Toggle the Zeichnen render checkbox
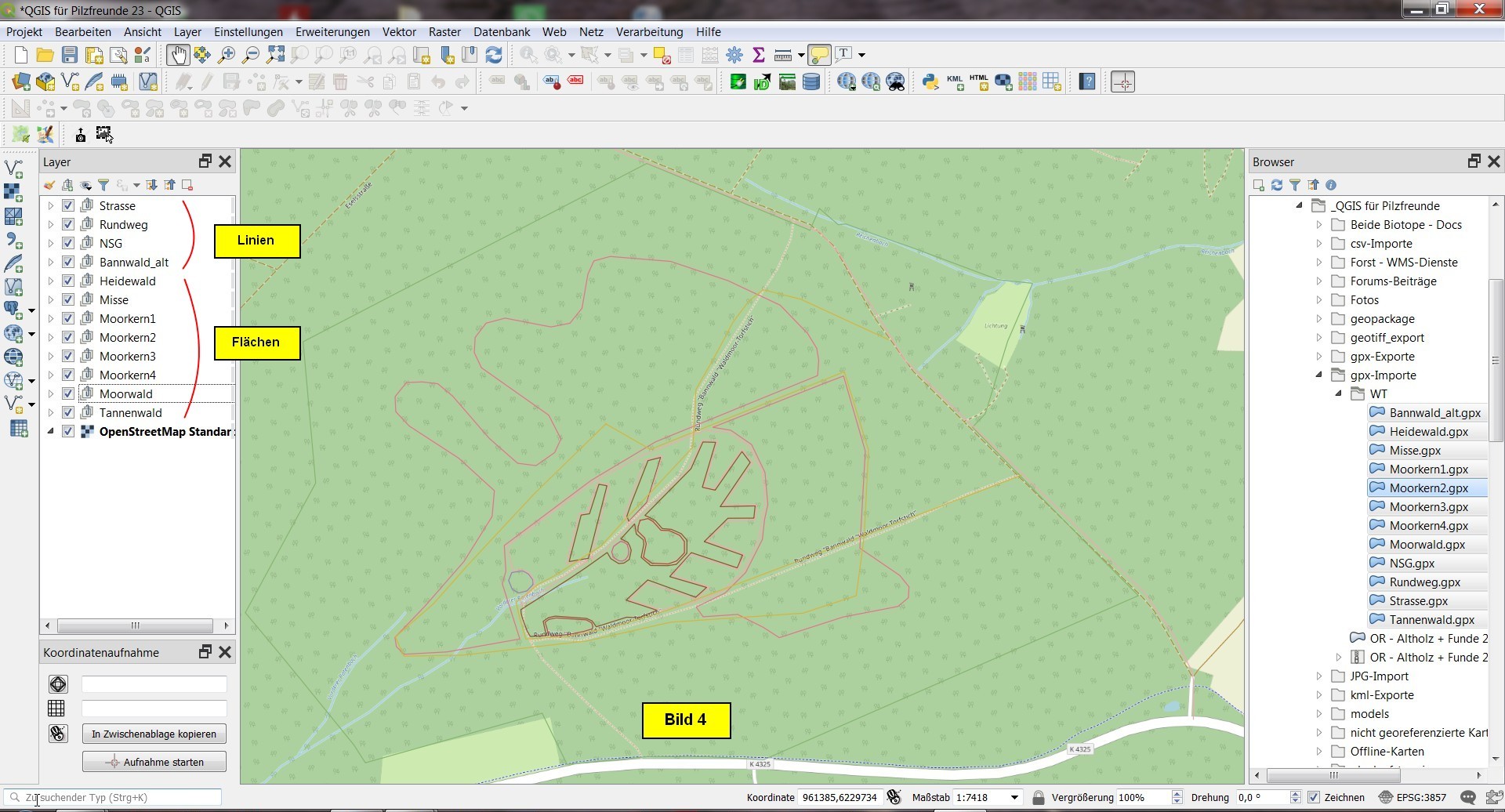This screenshot has height=812, width=1505. [x=1314, y=798]
